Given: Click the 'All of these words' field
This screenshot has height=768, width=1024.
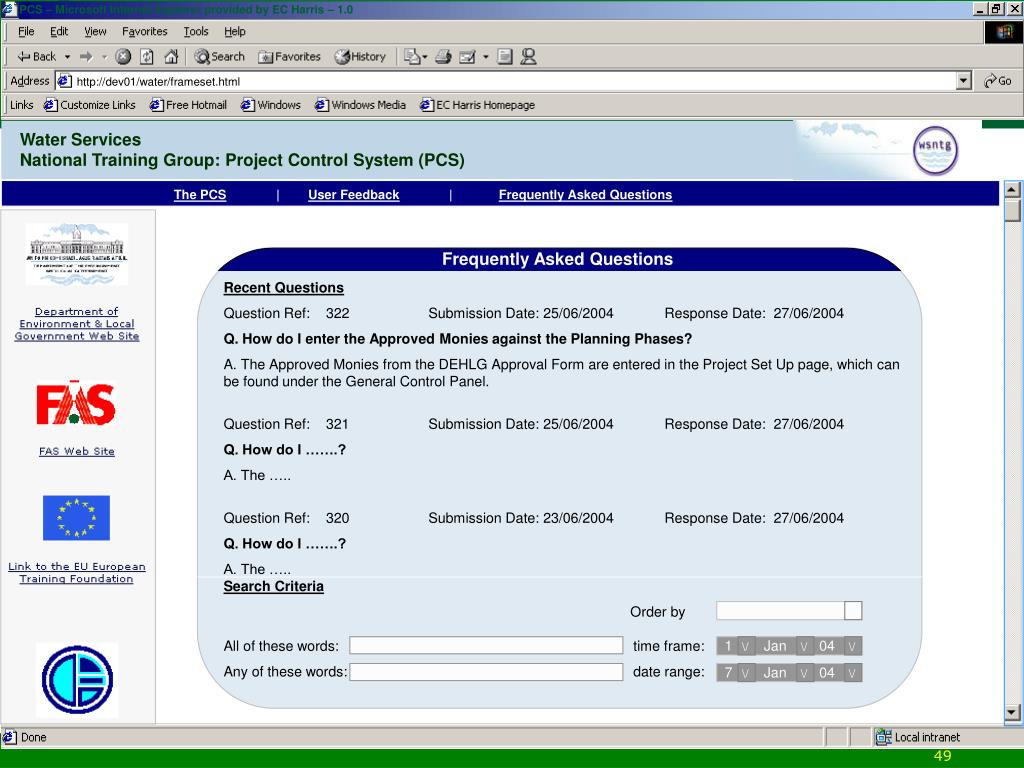Looking at the screenshot, I should (x=486, y=646).
